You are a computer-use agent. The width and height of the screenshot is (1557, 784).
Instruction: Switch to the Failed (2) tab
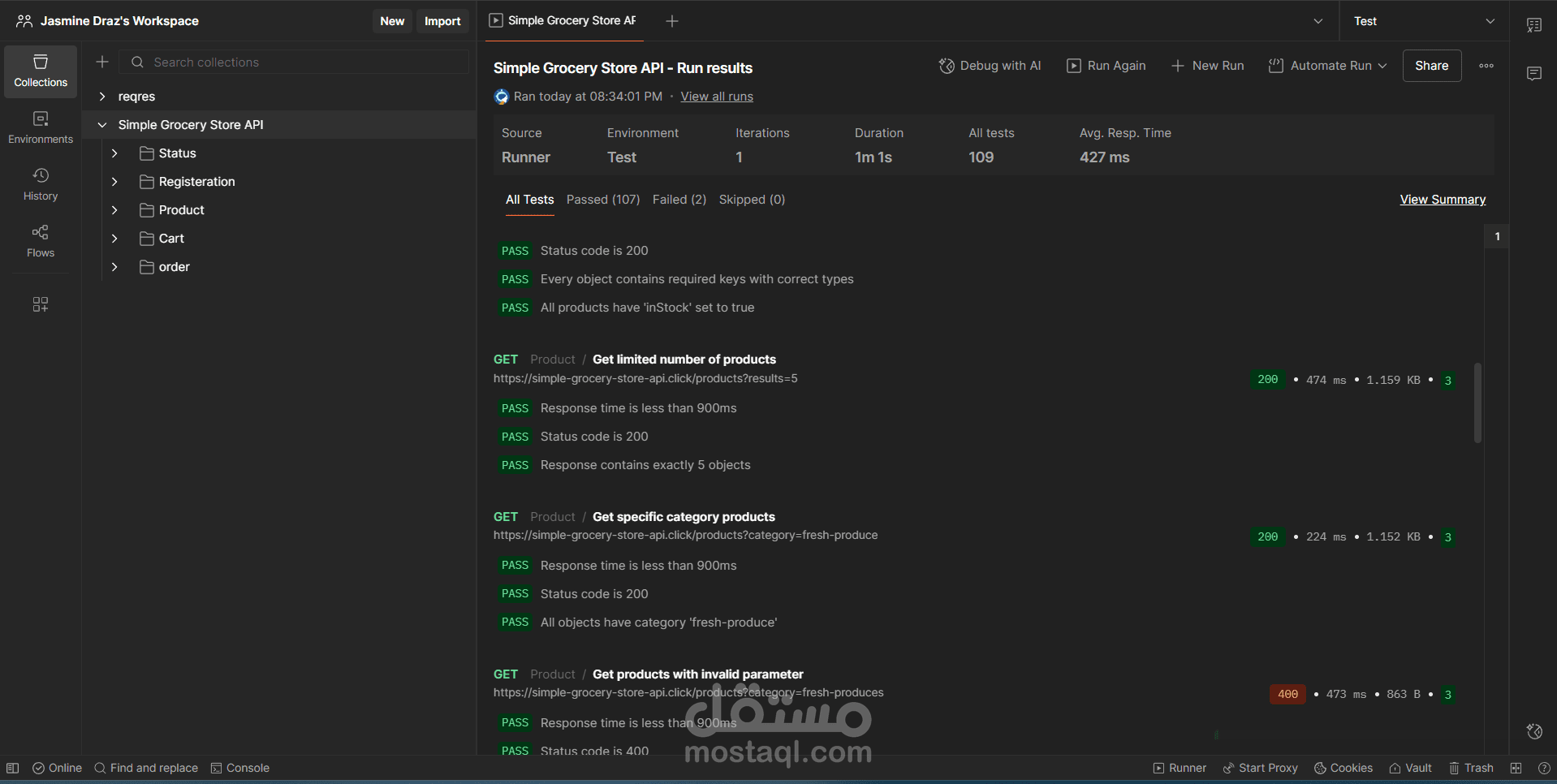pos(679,200)
